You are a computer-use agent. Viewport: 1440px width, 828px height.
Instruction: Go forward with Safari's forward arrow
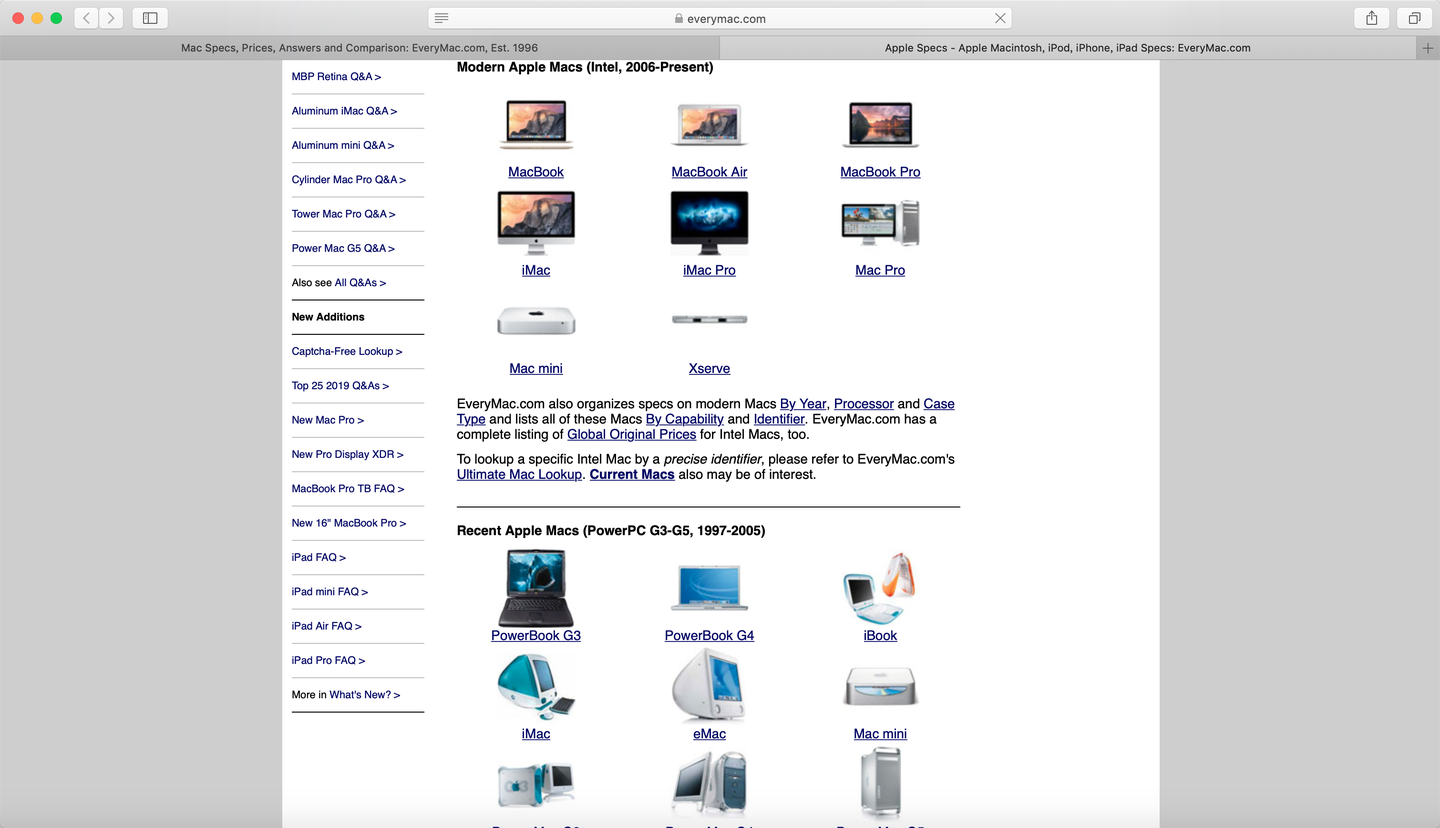point(111,18)
